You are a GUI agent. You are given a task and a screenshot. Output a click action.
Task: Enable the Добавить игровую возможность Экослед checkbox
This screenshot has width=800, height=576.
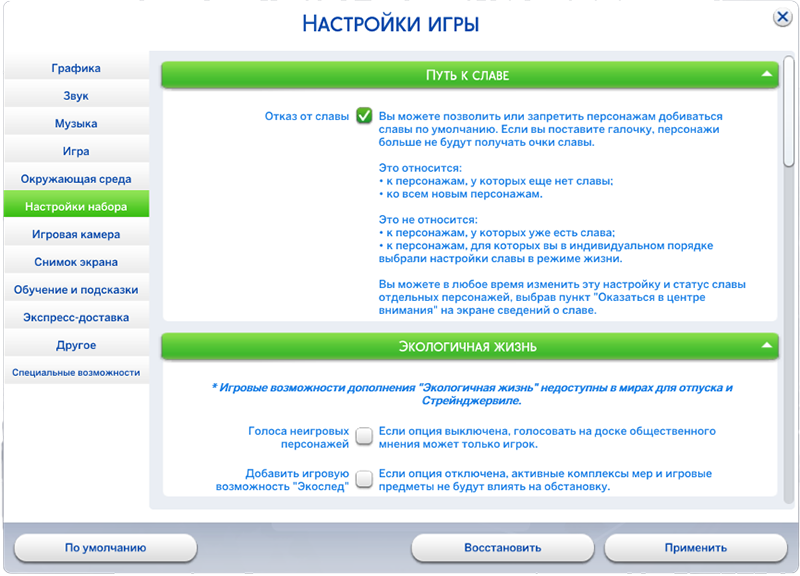(364, 480)
